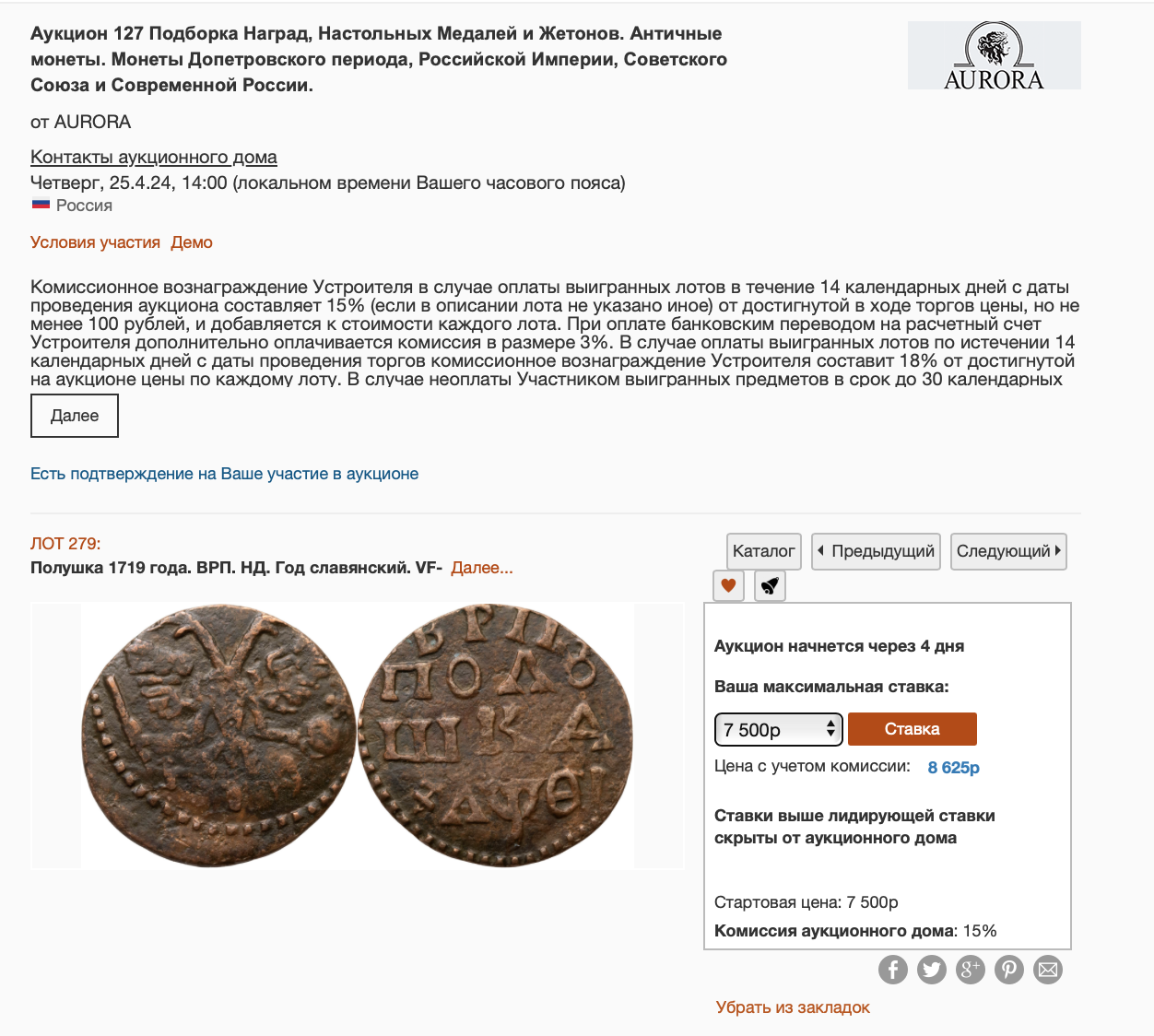Share lot on Google Plus
The height and width of the screenshot is (1036, 1154).
(970, 969)
